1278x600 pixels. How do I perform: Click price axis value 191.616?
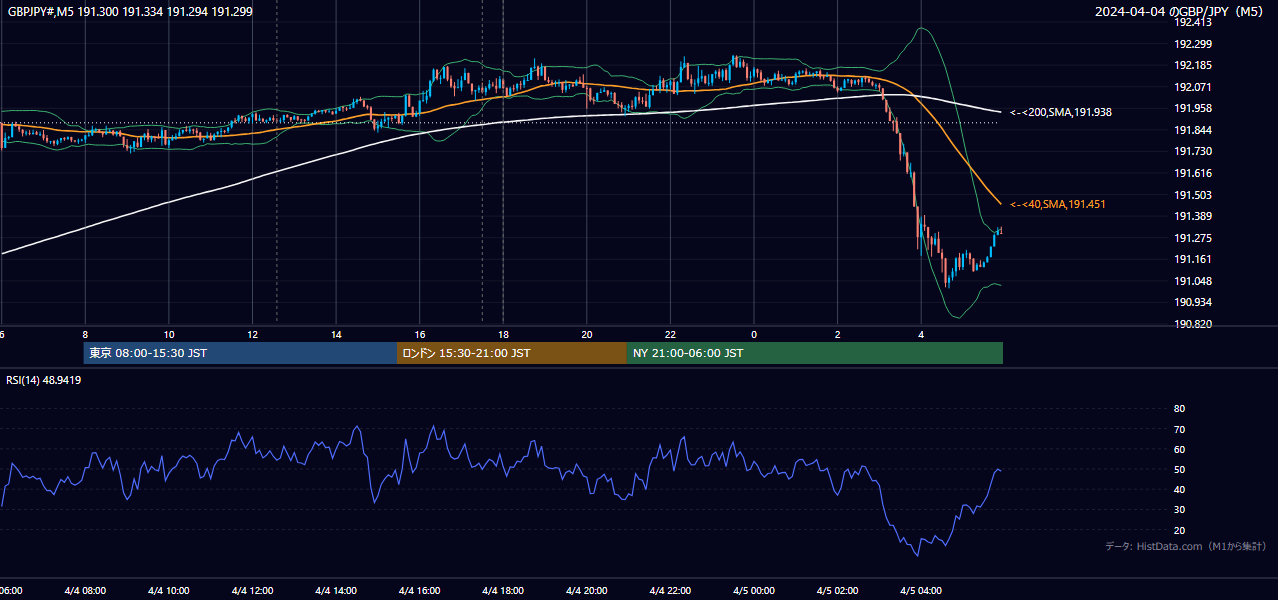(x=1193, y=173)
